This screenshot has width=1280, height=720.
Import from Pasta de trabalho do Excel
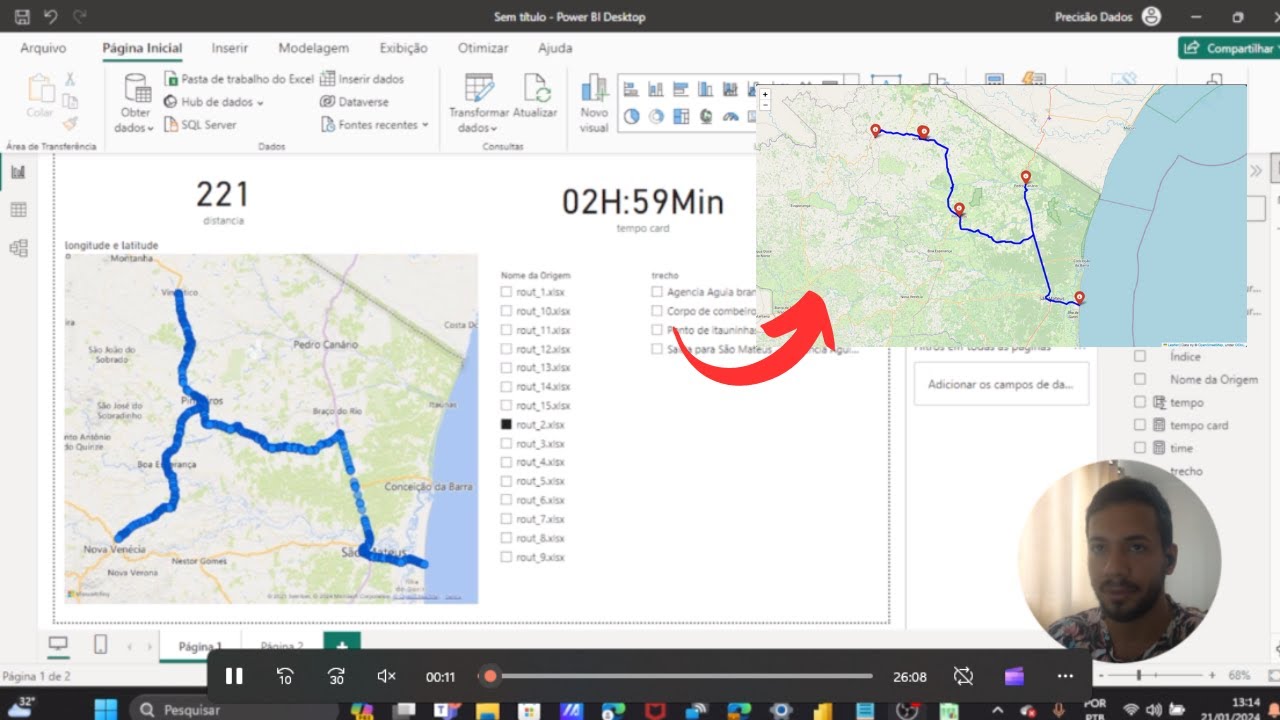pos(239,79)
